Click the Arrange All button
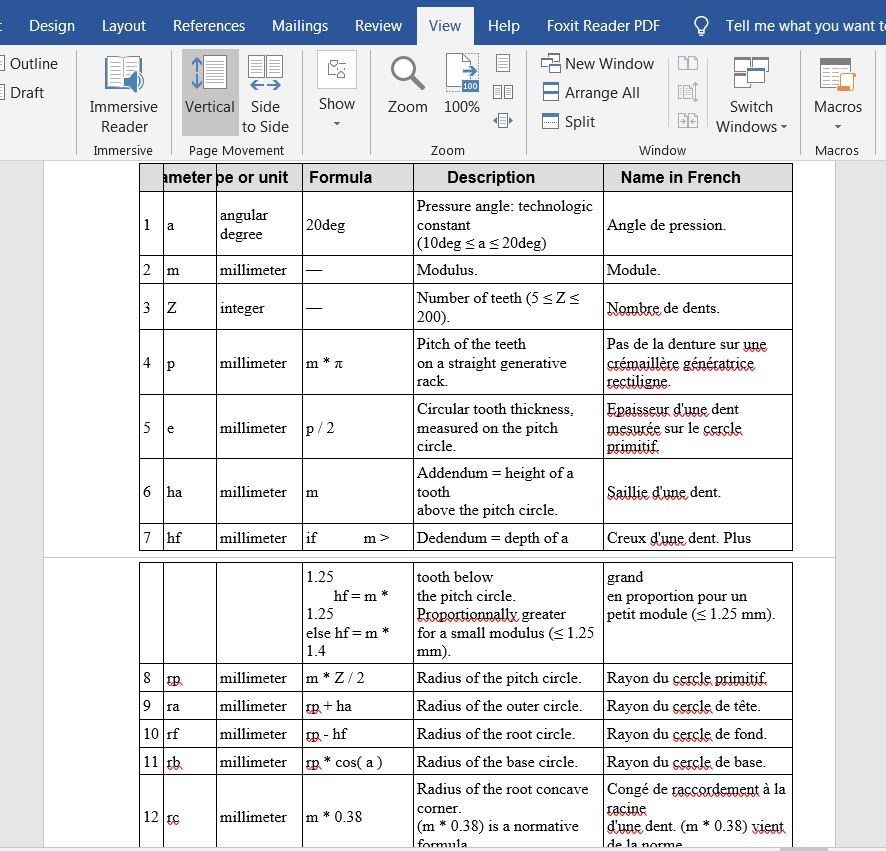The image size is (886, 851). [590, 92]
